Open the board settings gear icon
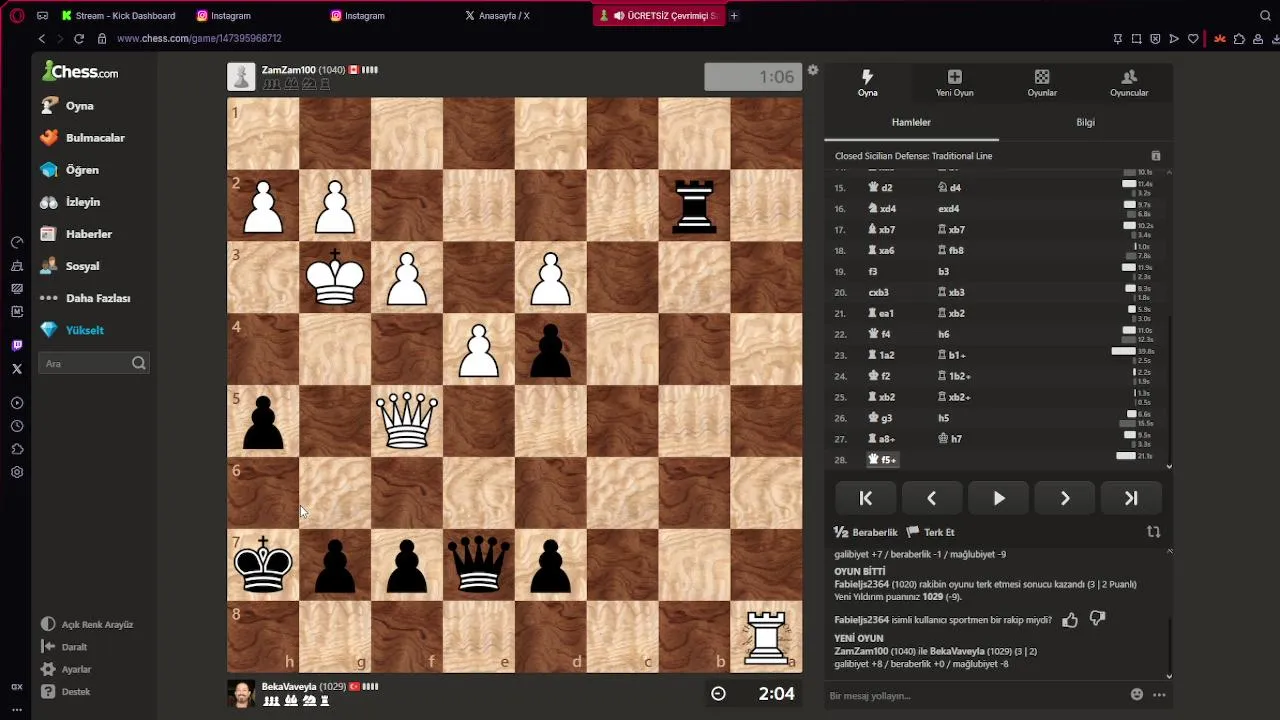The image size is (1280, 720). pyautogui.click(x=813, y=70)
